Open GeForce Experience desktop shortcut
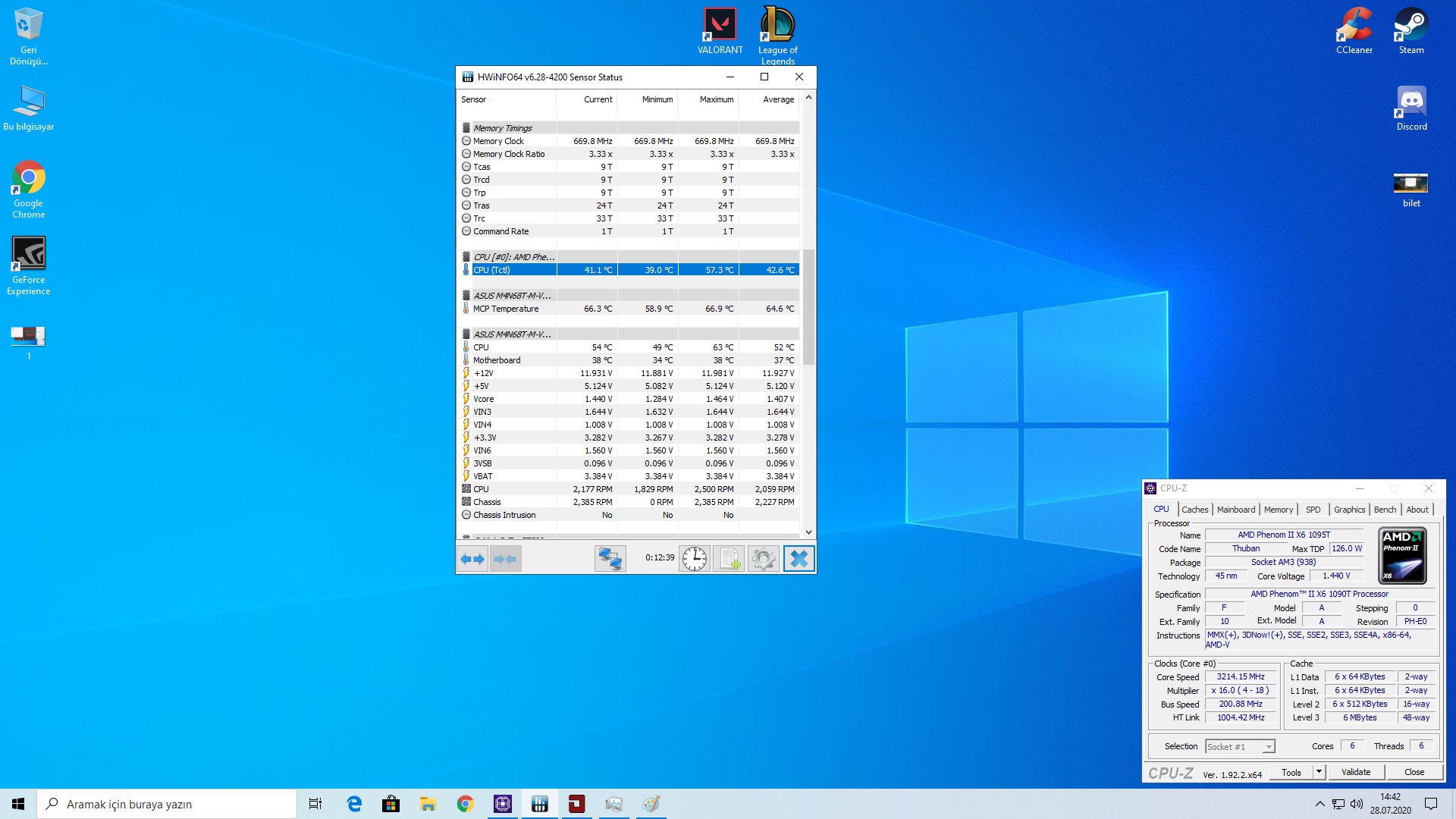Screen dimensions: 1456x819 point(29,265)
